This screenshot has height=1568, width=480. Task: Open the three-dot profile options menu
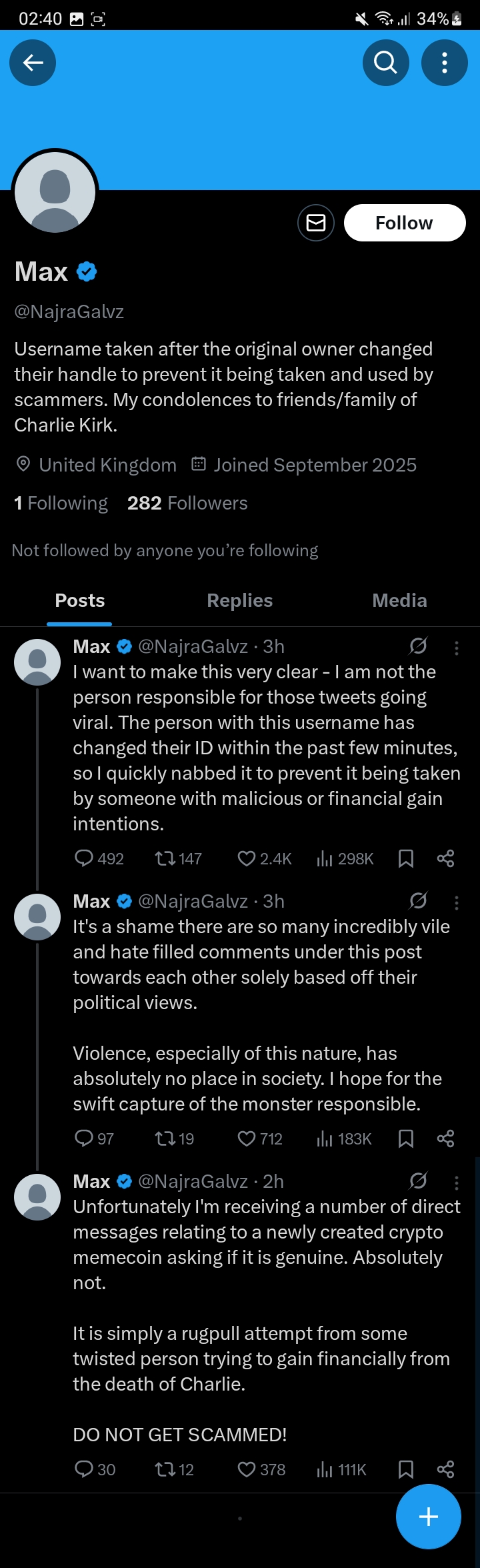[x=445, y=63]
